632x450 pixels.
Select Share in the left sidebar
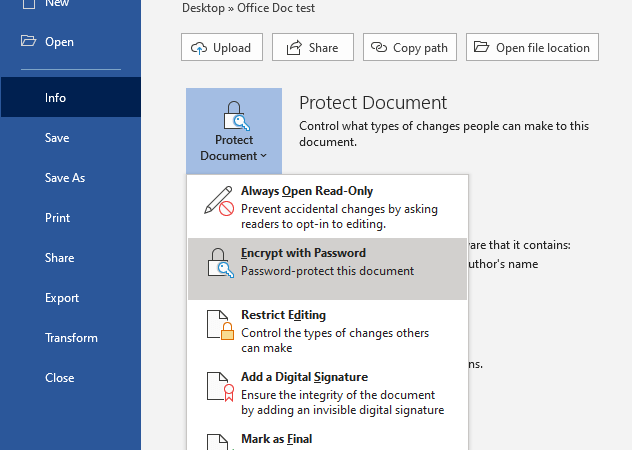click(x=71, y=258)
